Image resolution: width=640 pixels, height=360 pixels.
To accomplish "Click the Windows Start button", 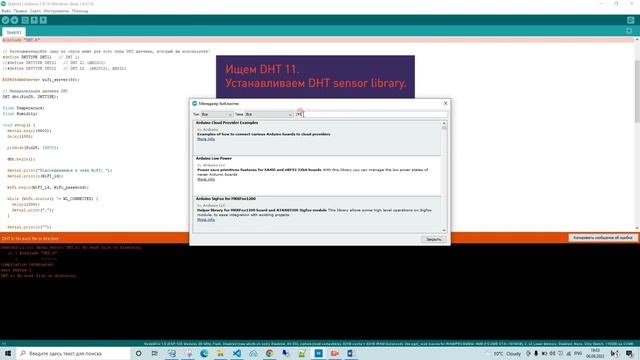I will pos(8,353).
